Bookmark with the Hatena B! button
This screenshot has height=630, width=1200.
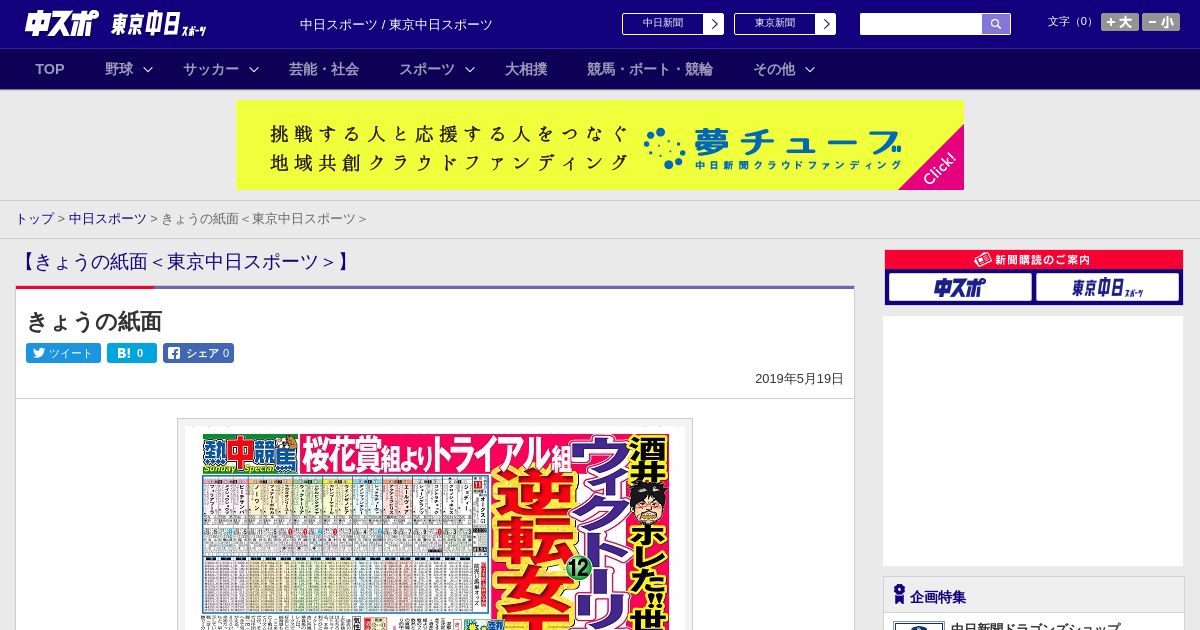(132, 353)
